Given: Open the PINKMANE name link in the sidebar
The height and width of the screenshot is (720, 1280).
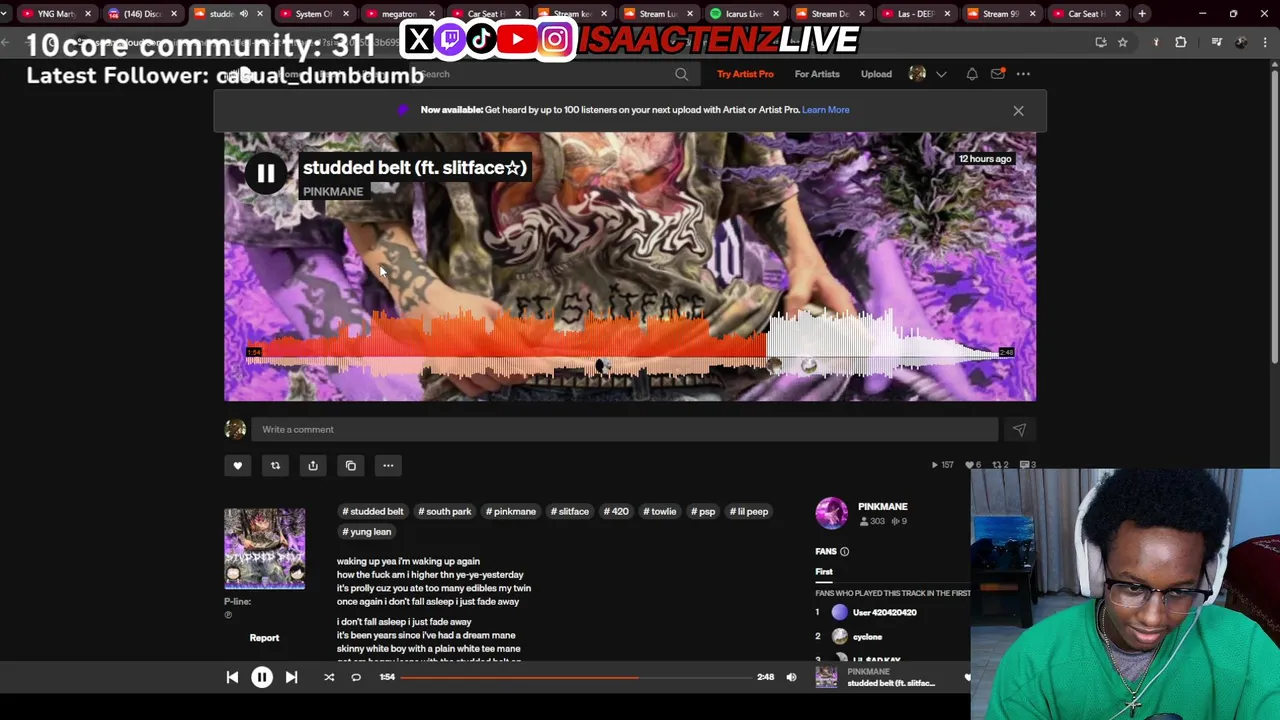Looking at the screenshot, I should [883, 507].
